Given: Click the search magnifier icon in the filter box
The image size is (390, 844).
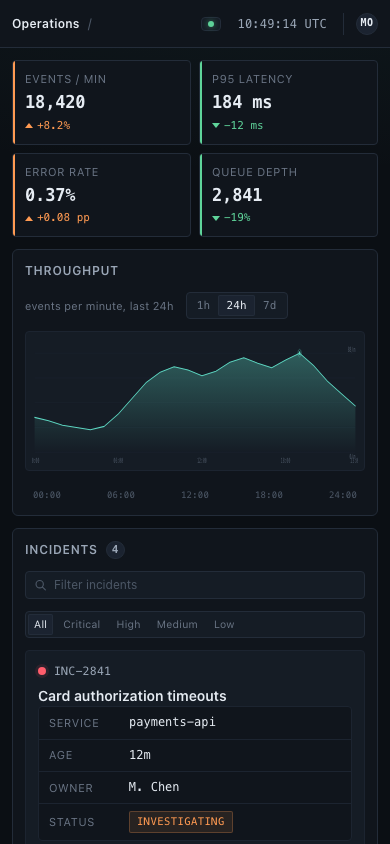Looking at the screenshot, I should tap(40, 585).
